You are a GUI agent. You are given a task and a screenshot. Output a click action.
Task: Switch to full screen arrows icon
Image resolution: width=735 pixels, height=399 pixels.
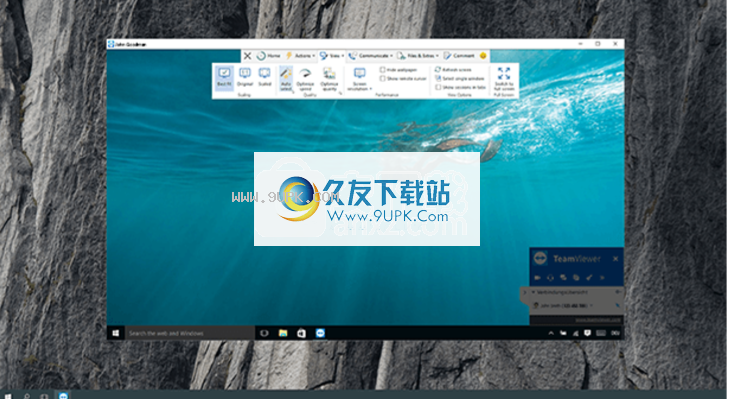[504, 73]
